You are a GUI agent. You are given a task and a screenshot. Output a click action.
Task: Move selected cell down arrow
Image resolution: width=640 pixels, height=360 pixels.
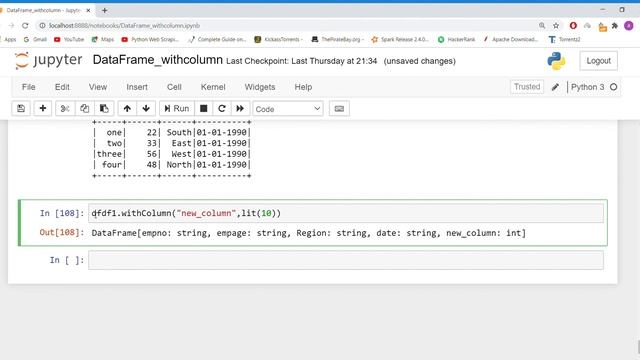pyautogui.click(x=146, y=109)
